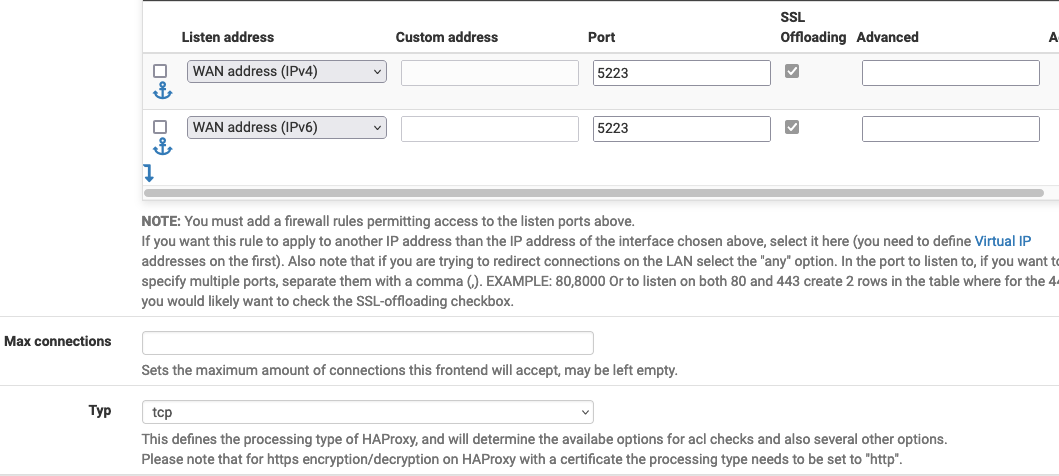Open the WAN address (IPv4) listen address dropdown

(286, 72)
